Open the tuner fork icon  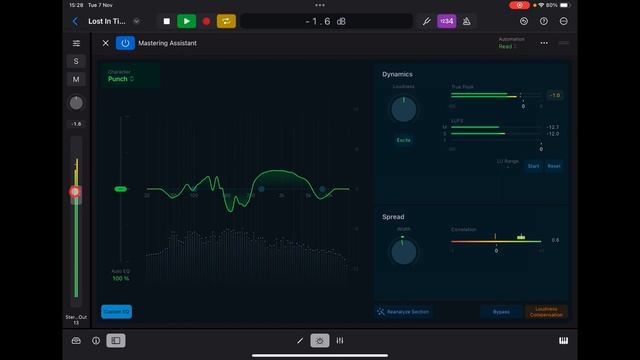426,21
